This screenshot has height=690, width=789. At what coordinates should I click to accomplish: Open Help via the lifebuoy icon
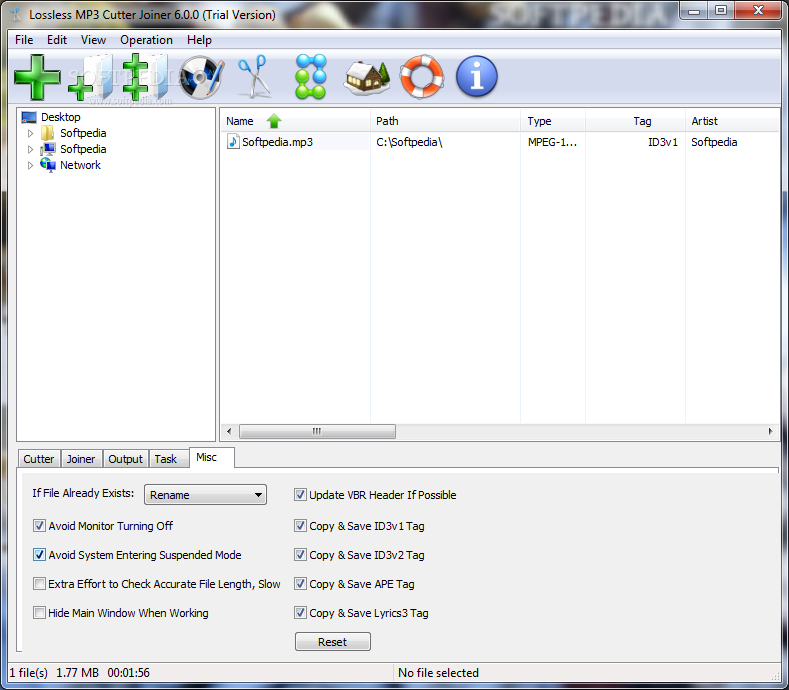coord(422,76)
